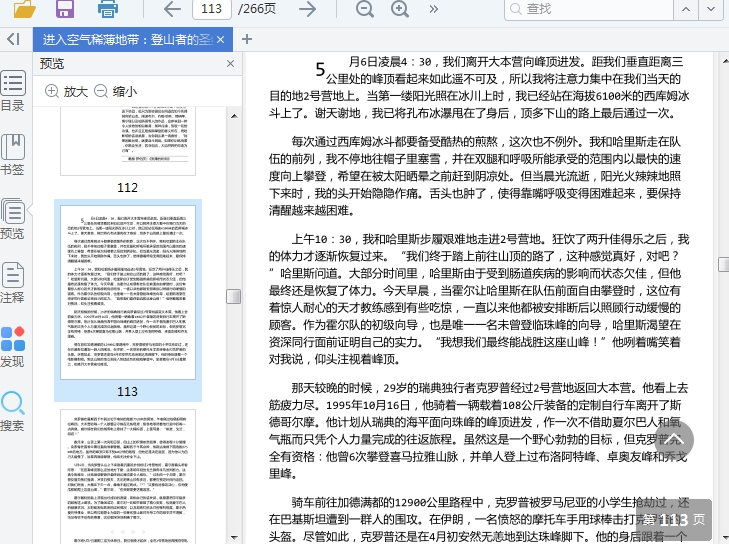Go to next page with right arrow
The height and width of the screenshot is (544, 729).
tap(307, 10)
